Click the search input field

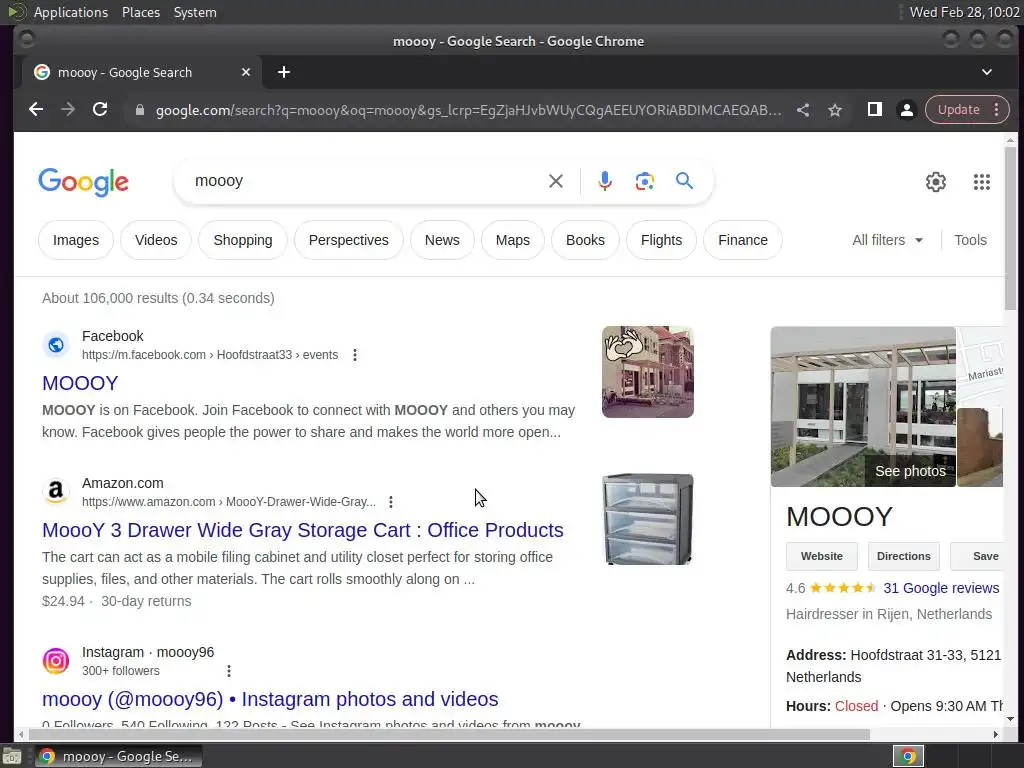coord(366,181)
